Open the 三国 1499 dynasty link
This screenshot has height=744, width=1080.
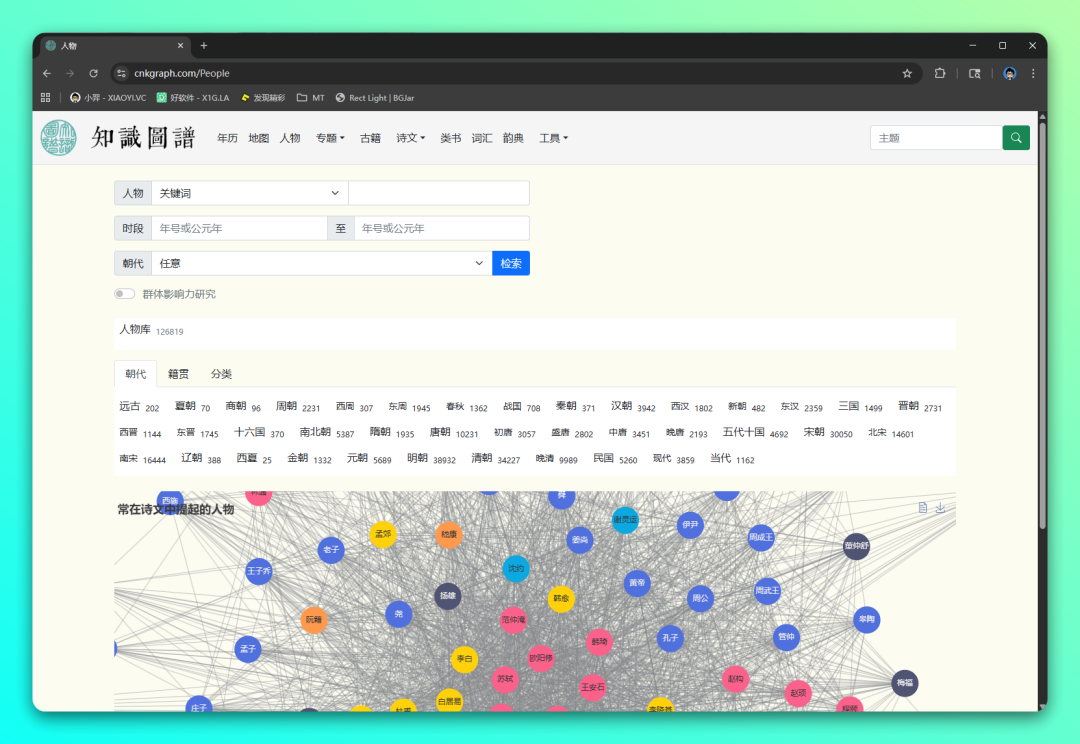(860, 406)
